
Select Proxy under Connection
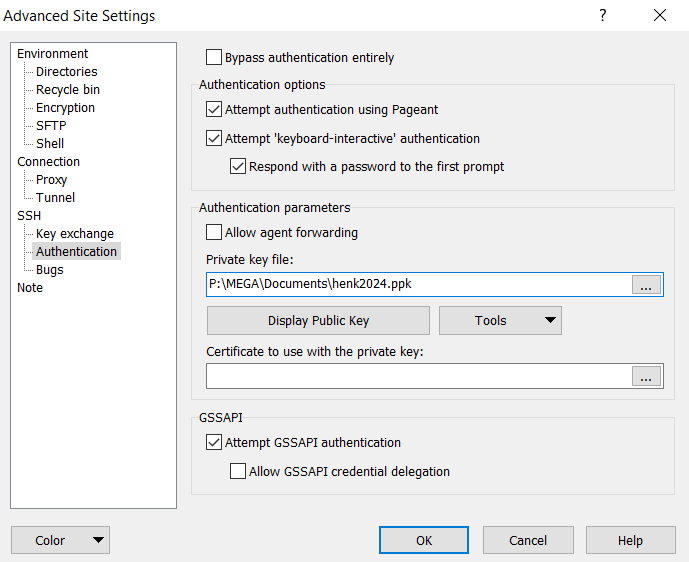pyautogui.click(x=52, y=180)
